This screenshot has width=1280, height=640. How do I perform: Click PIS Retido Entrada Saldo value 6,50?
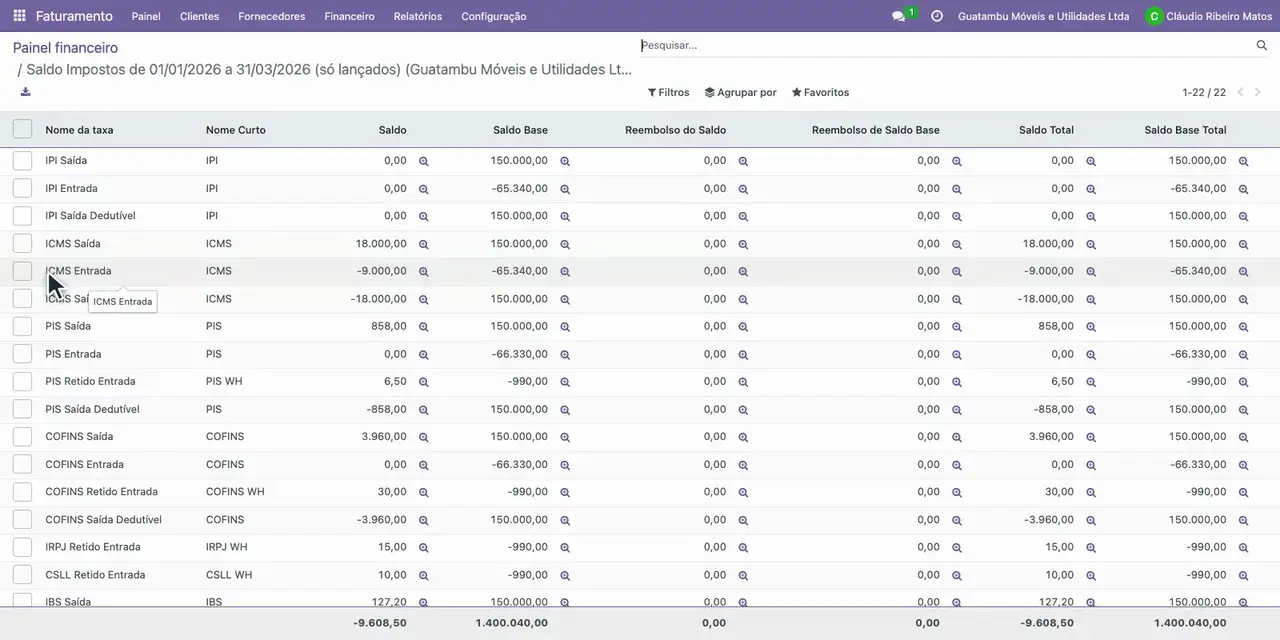coord(395,381)
